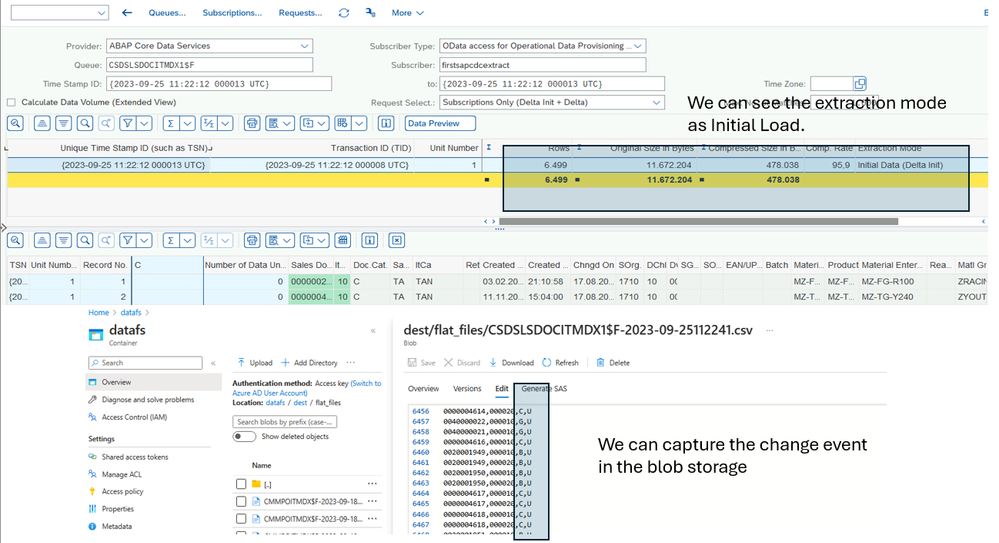
Task: Open the ellipsis menu for the [..] folder row
Action: pos(372,484)
